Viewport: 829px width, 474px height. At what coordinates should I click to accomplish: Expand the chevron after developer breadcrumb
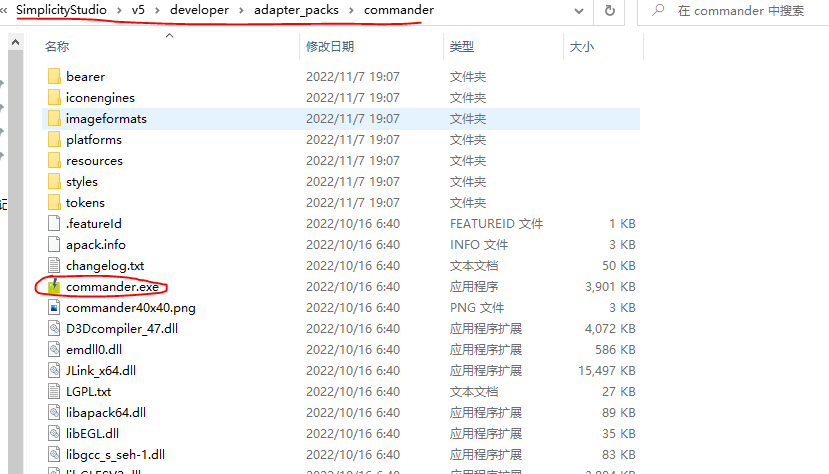(241, 11)
